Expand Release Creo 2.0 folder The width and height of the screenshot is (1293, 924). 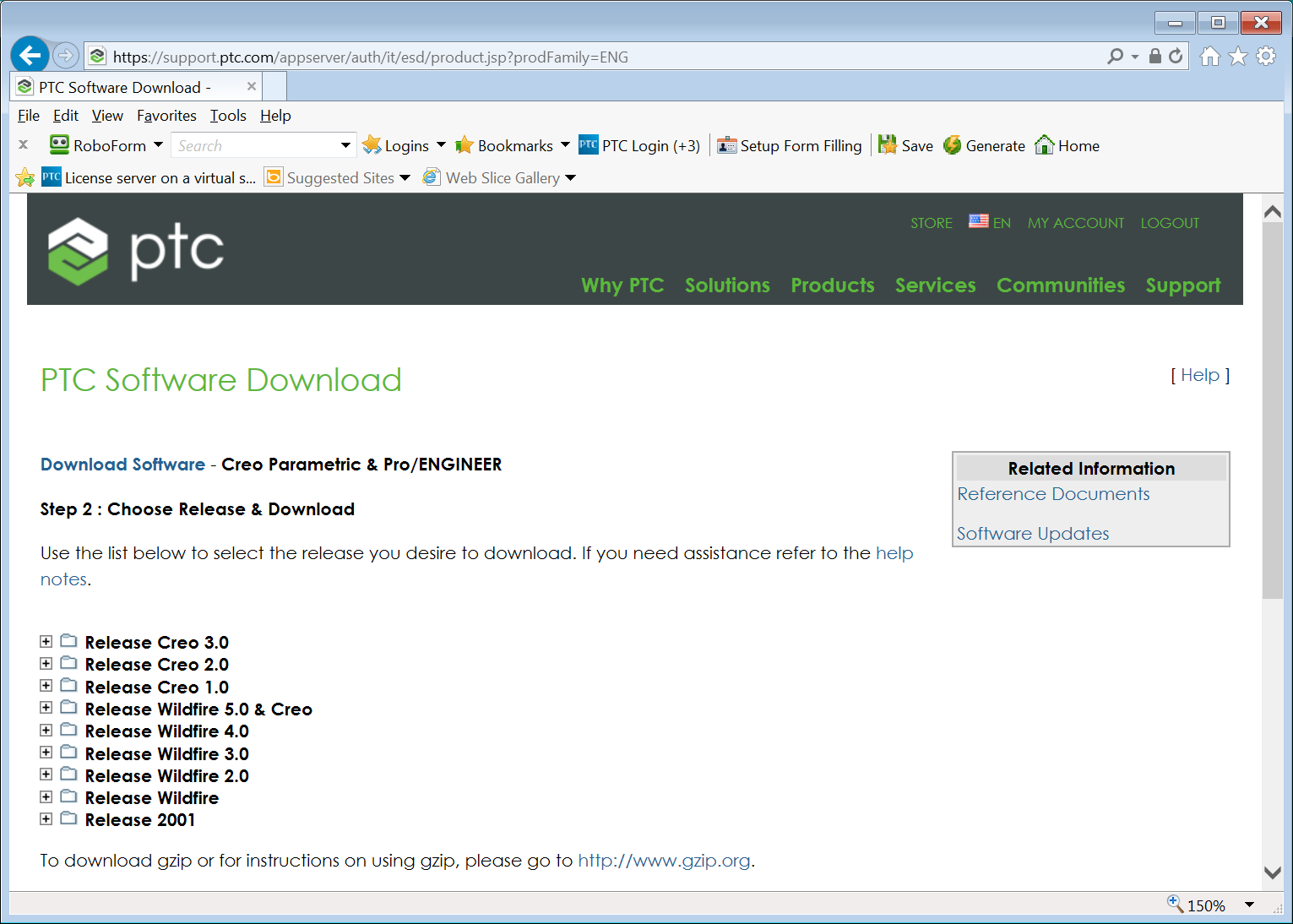[x=46, y=664]
